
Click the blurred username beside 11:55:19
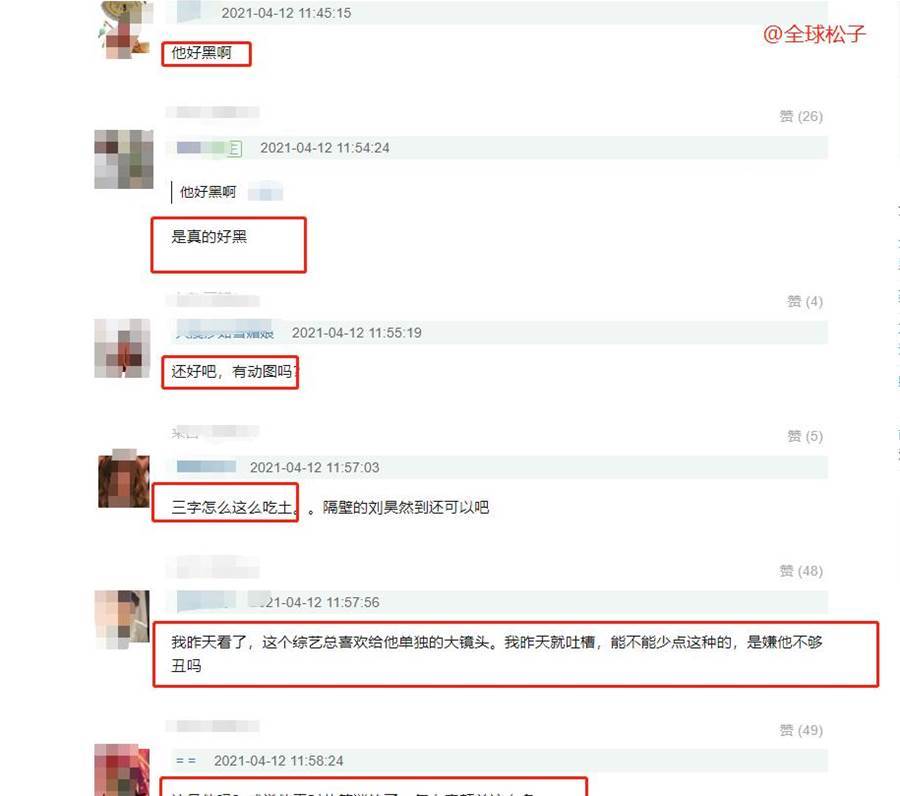coord(225,331)
